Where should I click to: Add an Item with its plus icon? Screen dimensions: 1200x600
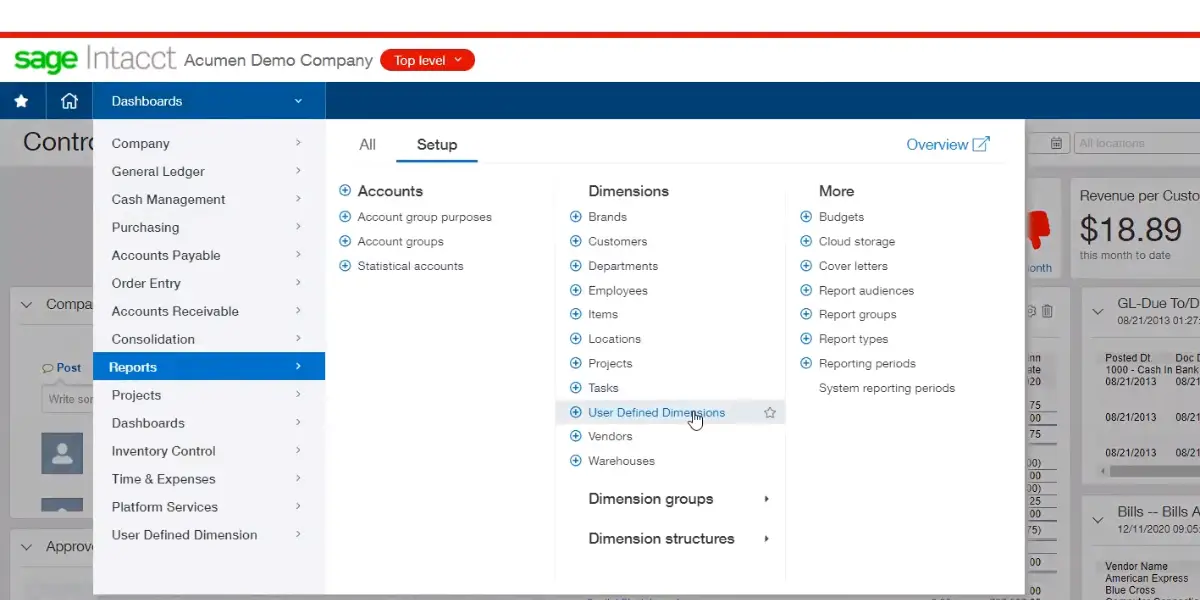[x=575, y=314]
